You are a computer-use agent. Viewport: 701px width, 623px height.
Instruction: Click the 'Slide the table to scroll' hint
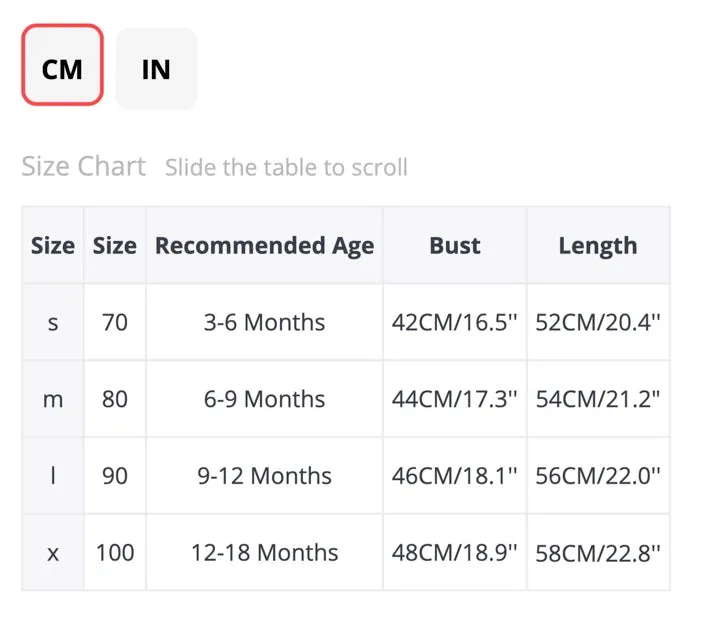tap(286, 168)
